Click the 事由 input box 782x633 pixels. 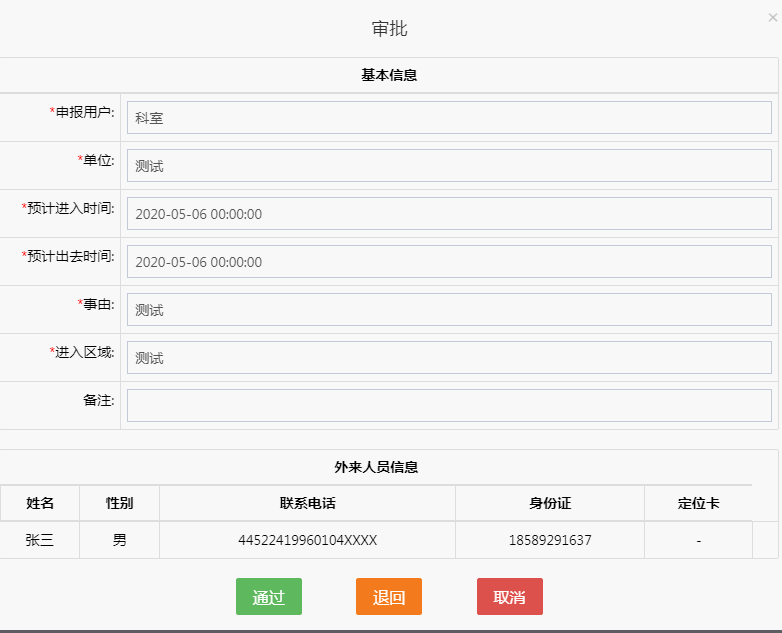click(448, 310)
